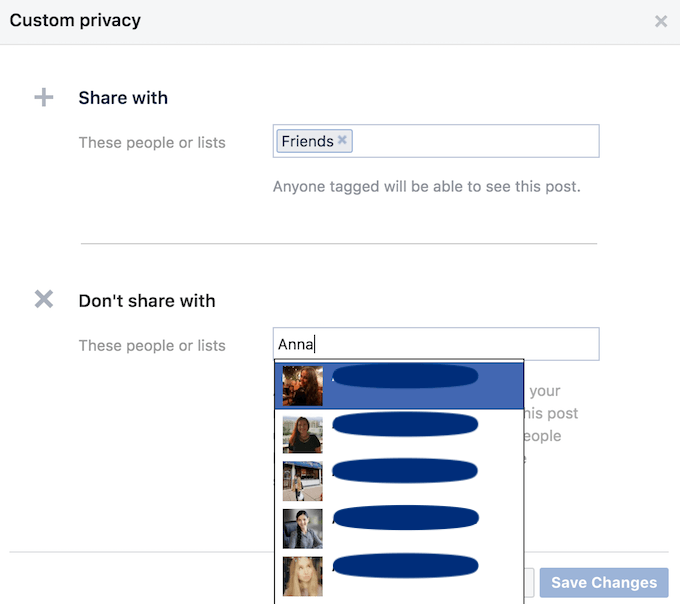
Task: Click the 'Share with' heading
Action: 123,98
